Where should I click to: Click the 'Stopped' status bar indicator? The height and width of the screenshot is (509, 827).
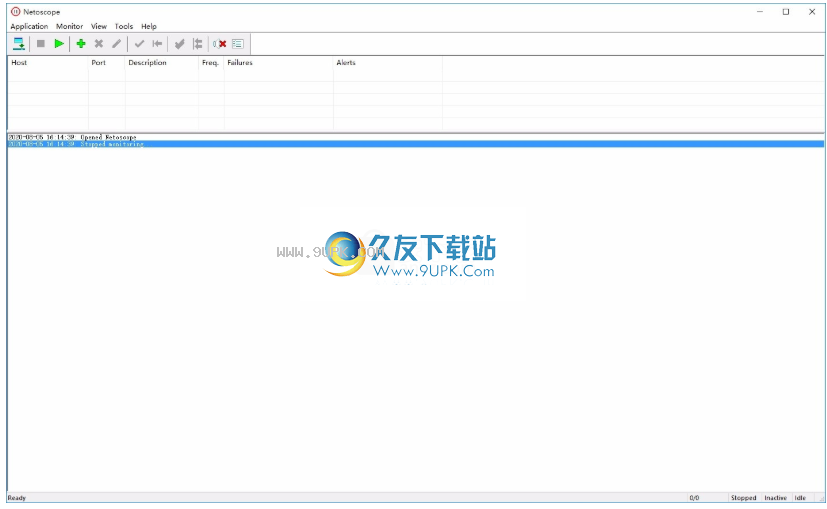(x=744, y=498)
